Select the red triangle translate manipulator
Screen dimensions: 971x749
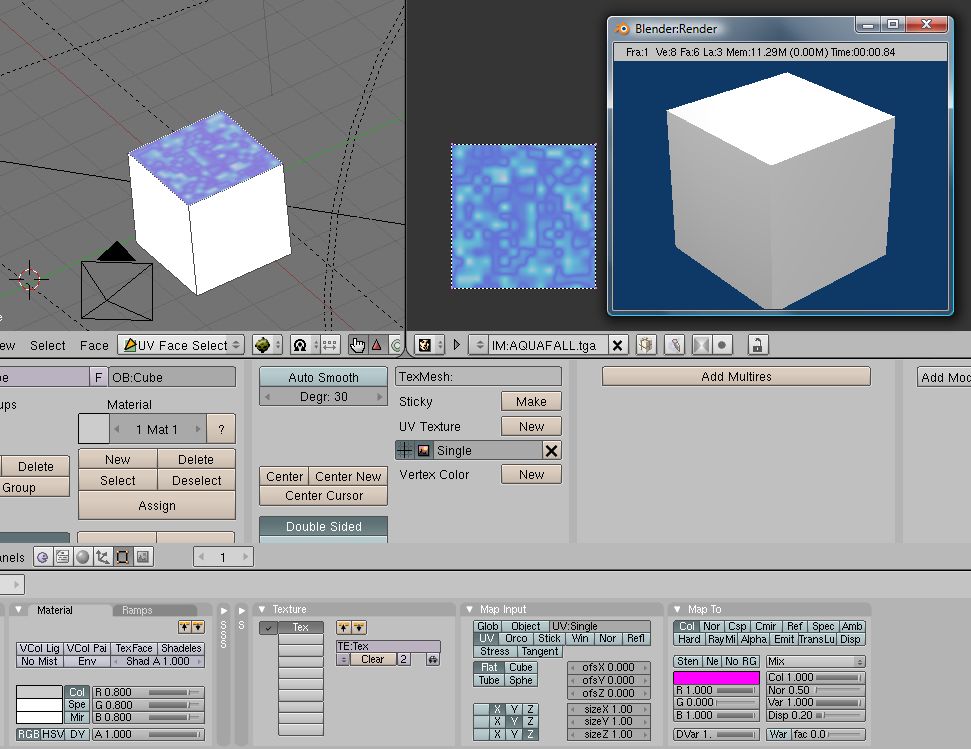point(377,345)
